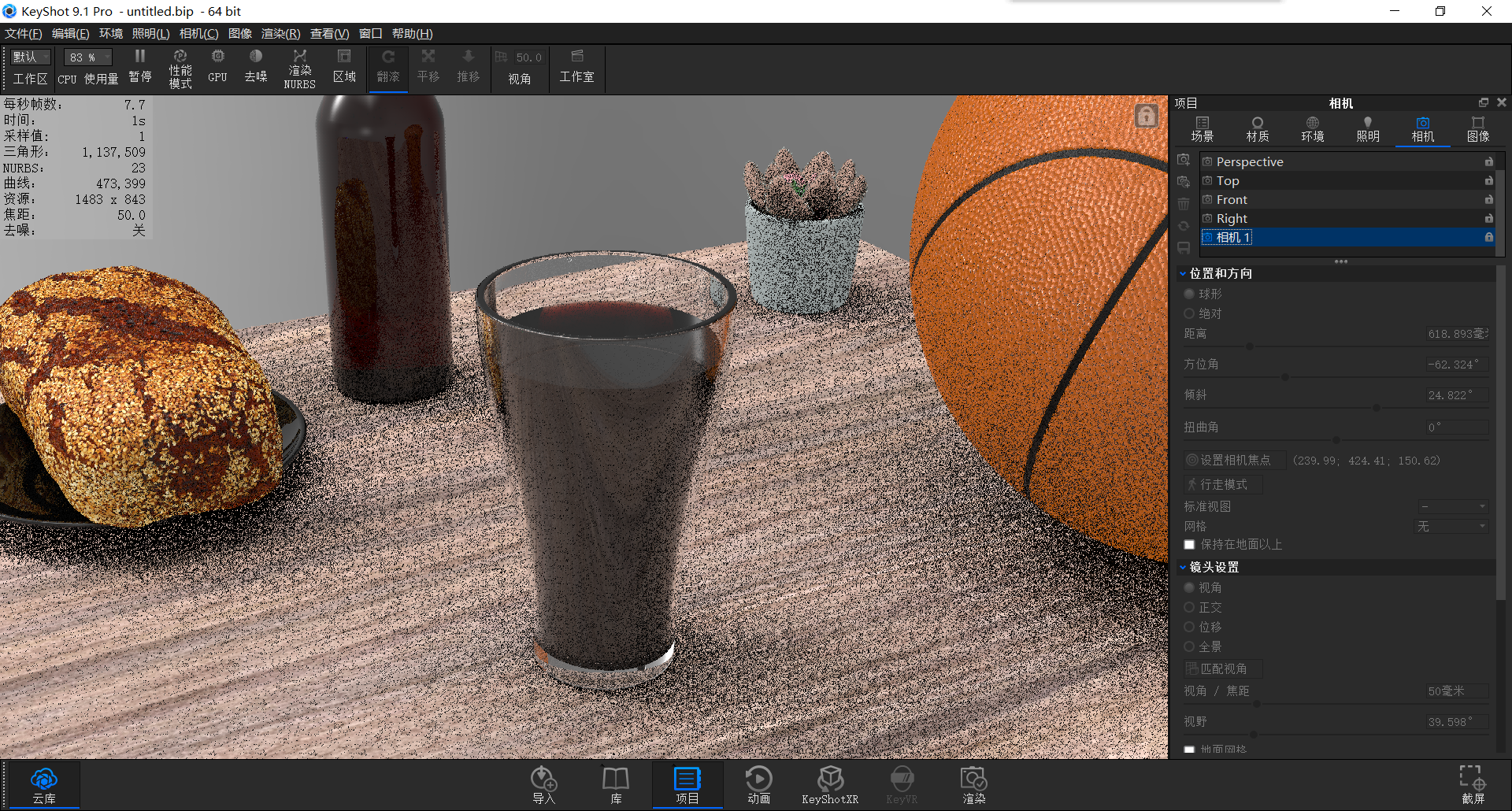The height and width of the screenshot is (811, 1512).
Task: Check the 保持在地面以上 checkbox
Action: [x=1189, y=544]
